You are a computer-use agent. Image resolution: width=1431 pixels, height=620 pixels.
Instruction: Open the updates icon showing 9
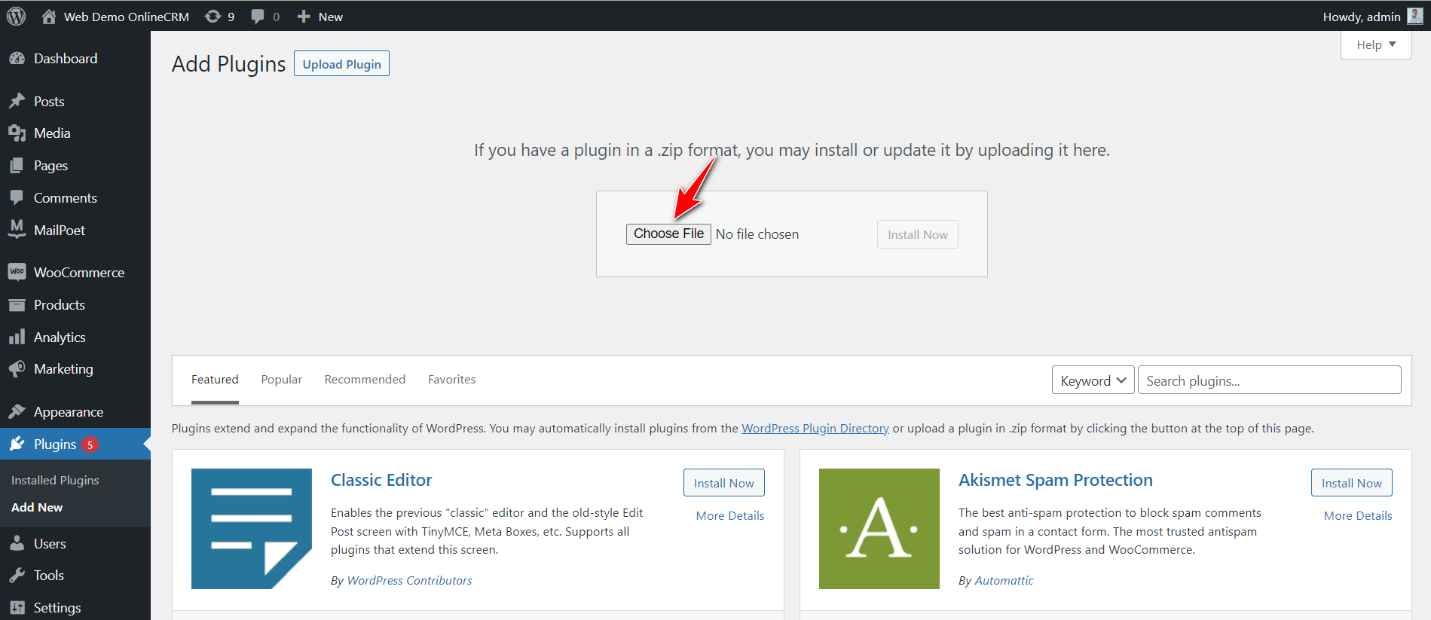coord(213,16)
